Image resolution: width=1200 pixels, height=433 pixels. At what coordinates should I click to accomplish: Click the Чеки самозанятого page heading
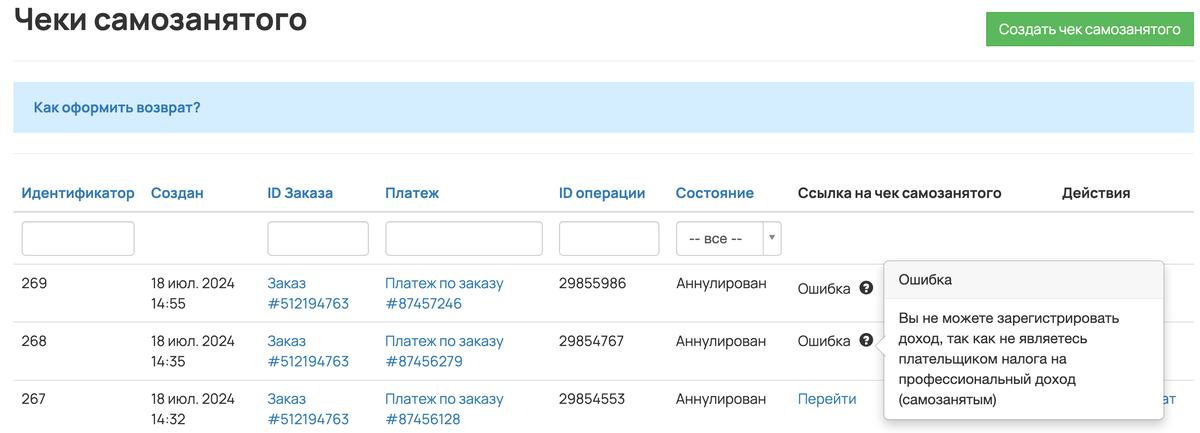[160, 19]
